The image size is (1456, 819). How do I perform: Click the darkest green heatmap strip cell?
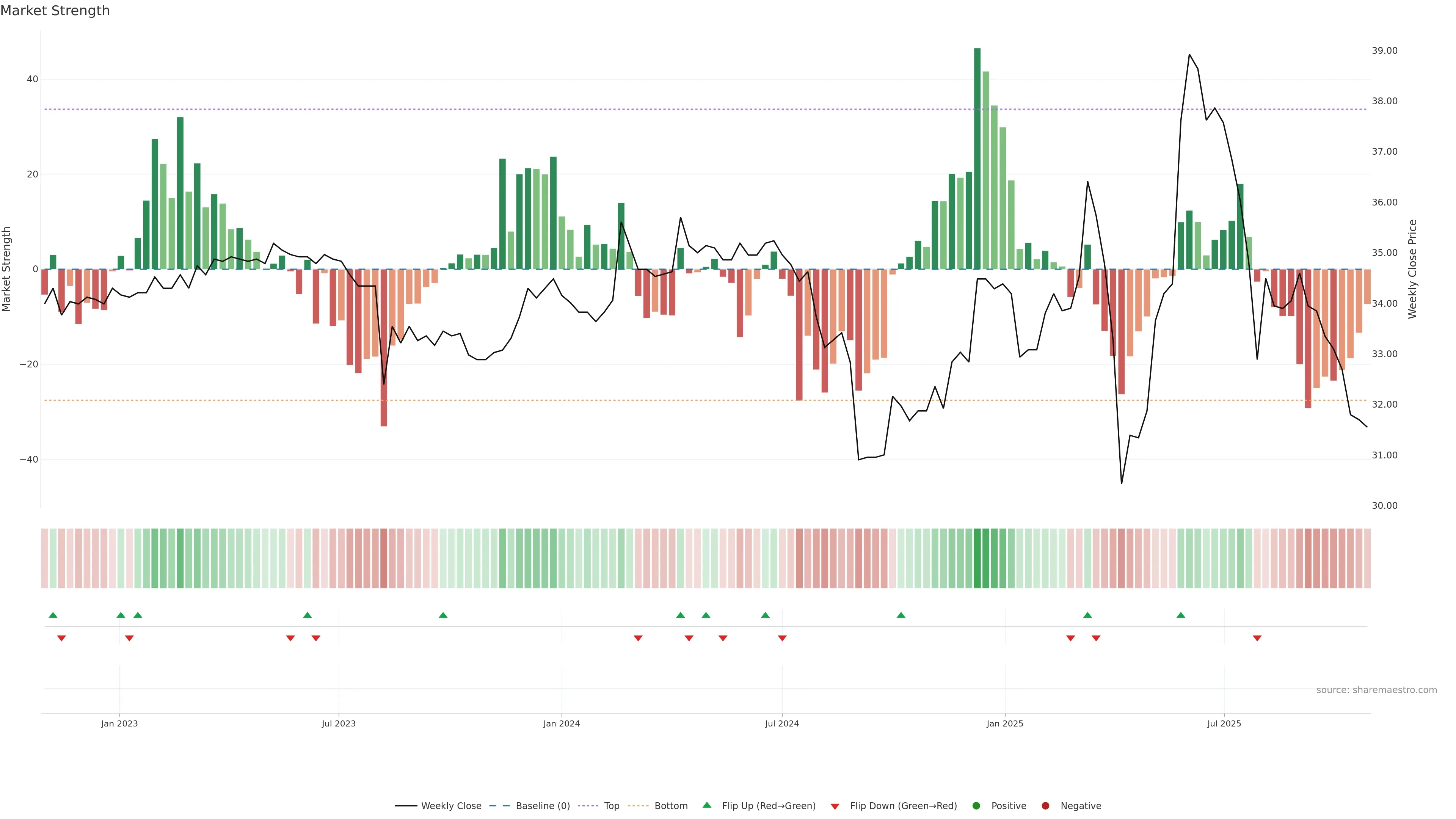[977, 559]
